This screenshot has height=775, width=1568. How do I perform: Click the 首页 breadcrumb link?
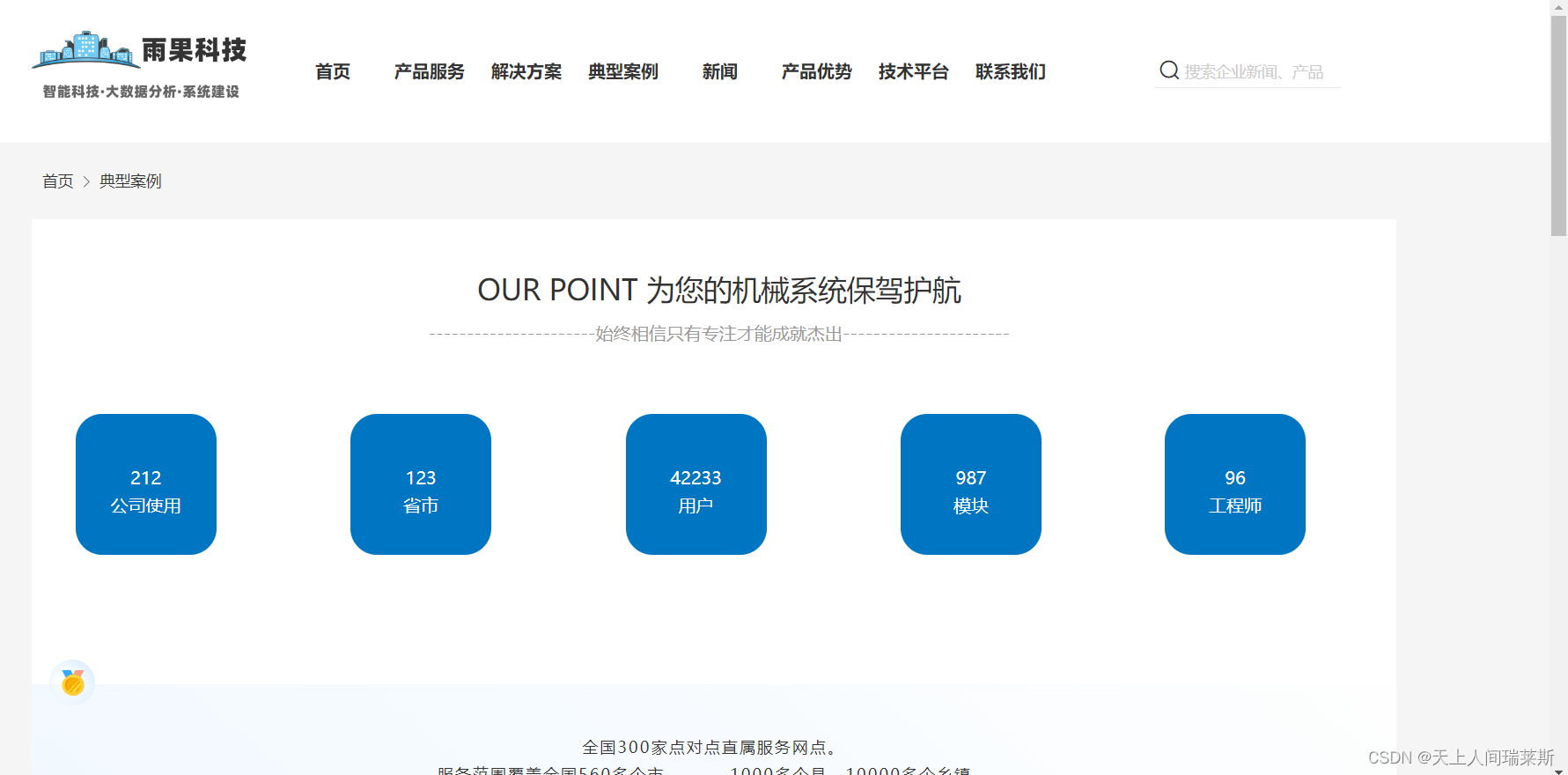point(58,181)
